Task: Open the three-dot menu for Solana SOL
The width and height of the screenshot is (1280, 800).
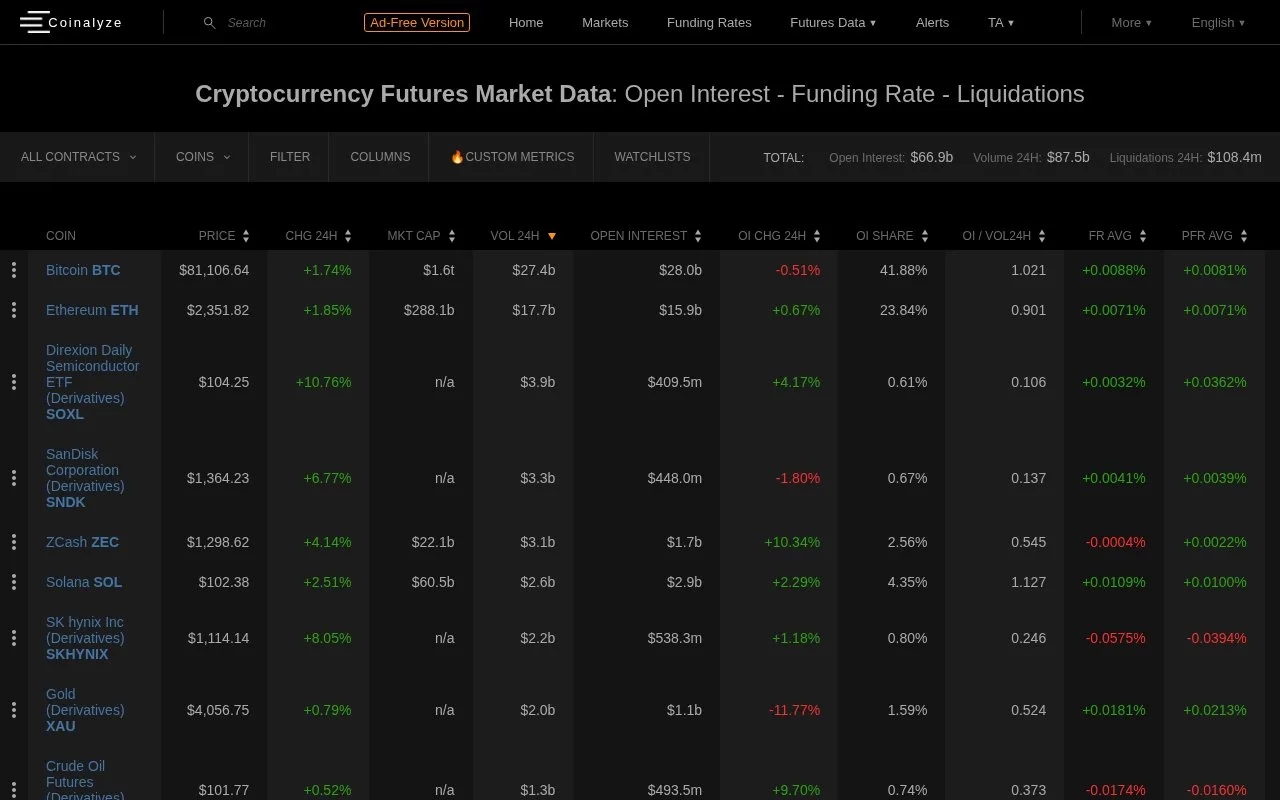Action: coord(14,582)
